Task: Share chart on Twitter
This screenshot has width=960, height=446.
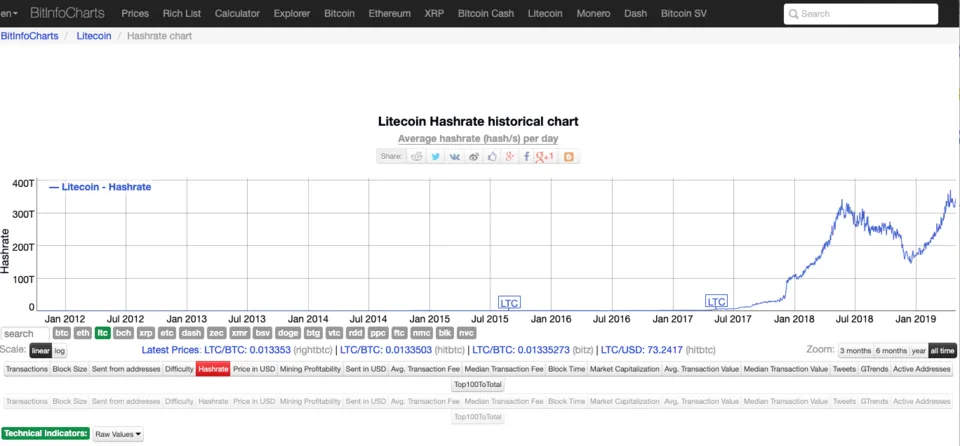Action: [435, 156]
